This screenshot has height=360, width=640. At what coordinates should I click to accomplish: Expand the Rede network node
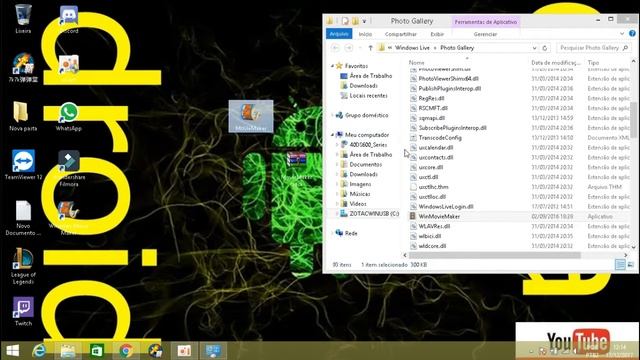point(333,233)
